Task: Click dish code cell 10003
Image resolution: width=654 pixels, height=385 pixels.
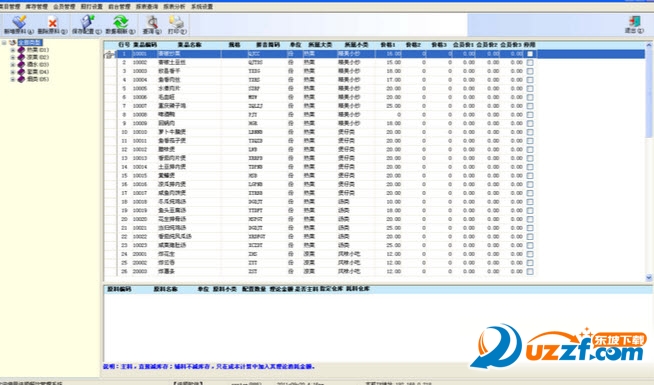Action: (x=140, y=71)
